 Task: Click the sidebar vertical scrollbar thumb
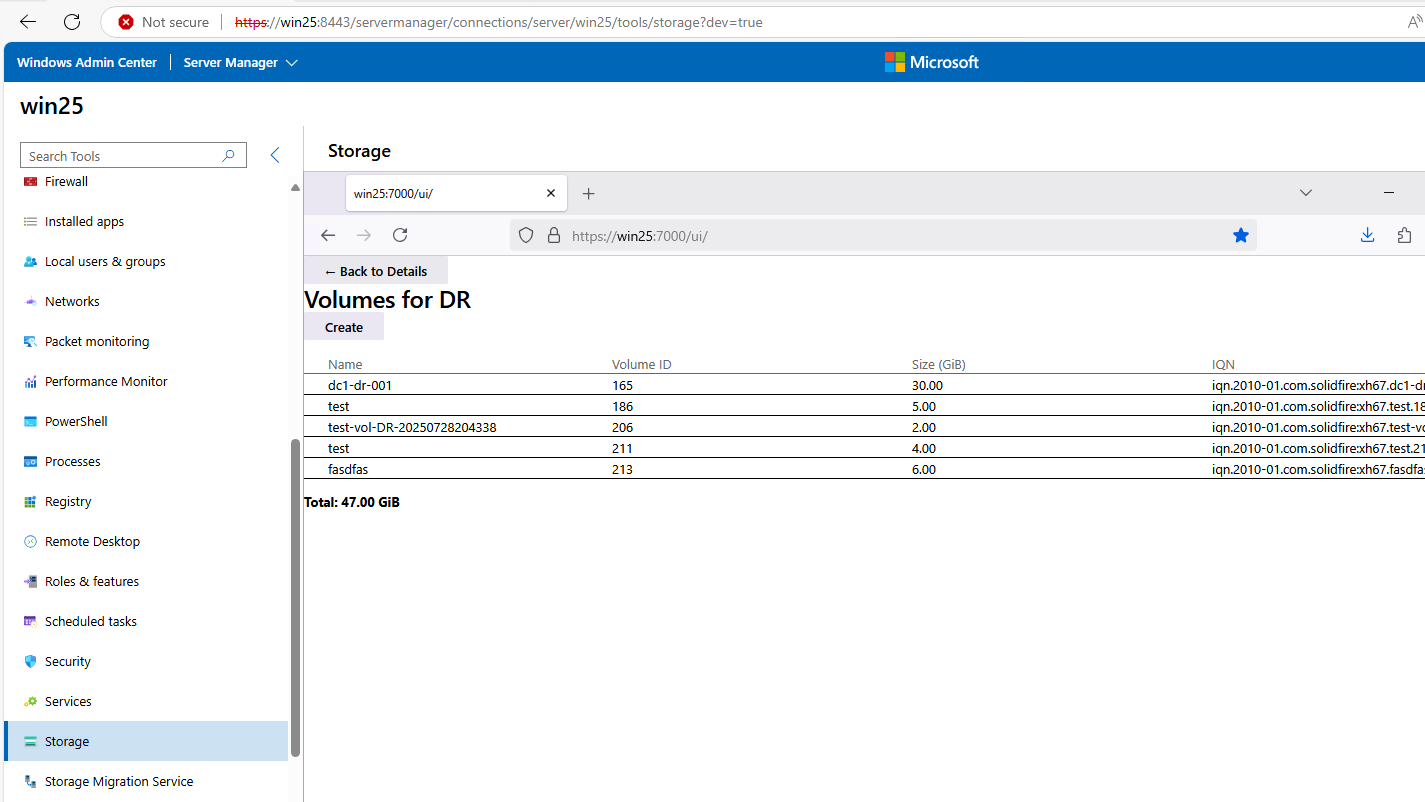[294, 597]
